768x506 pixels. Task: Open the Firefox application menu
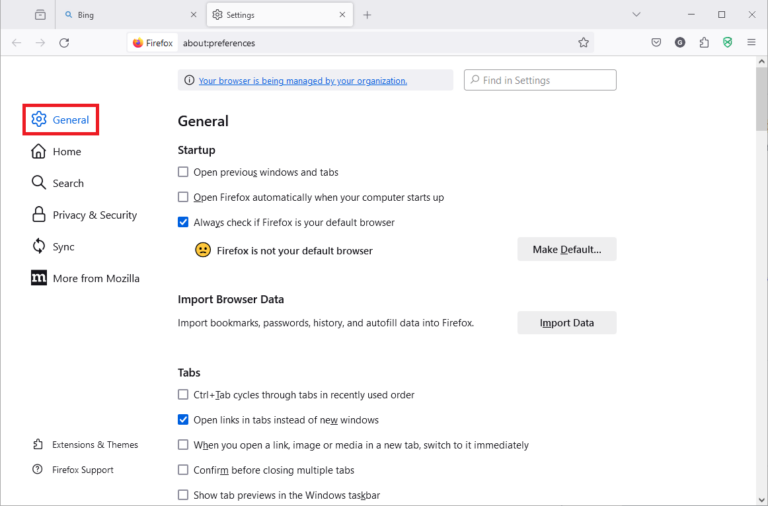751,43
